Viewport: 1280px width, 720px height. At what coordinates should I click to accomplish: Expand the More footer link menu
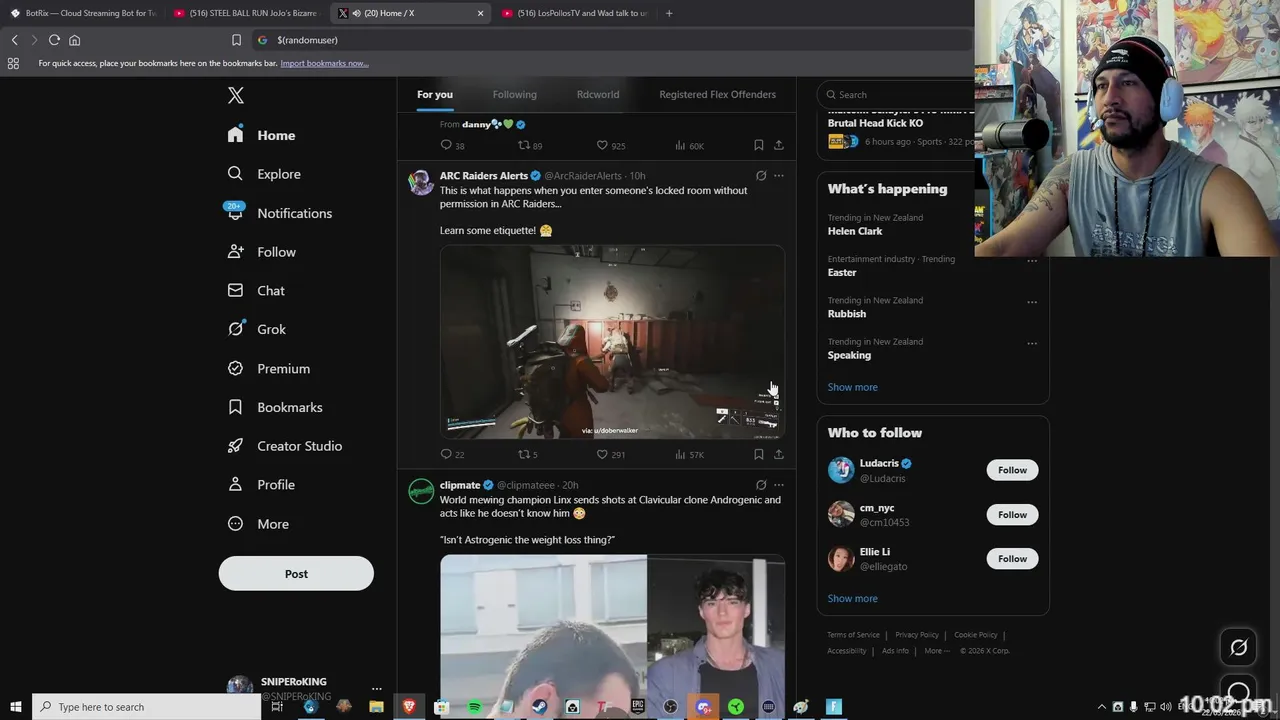coord(936,651)
